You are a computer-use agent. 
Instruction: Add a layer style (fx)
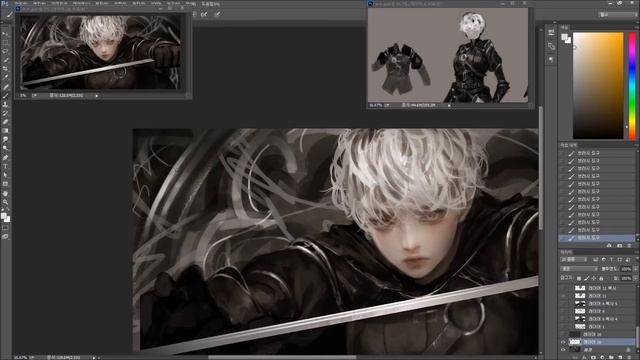584,358
